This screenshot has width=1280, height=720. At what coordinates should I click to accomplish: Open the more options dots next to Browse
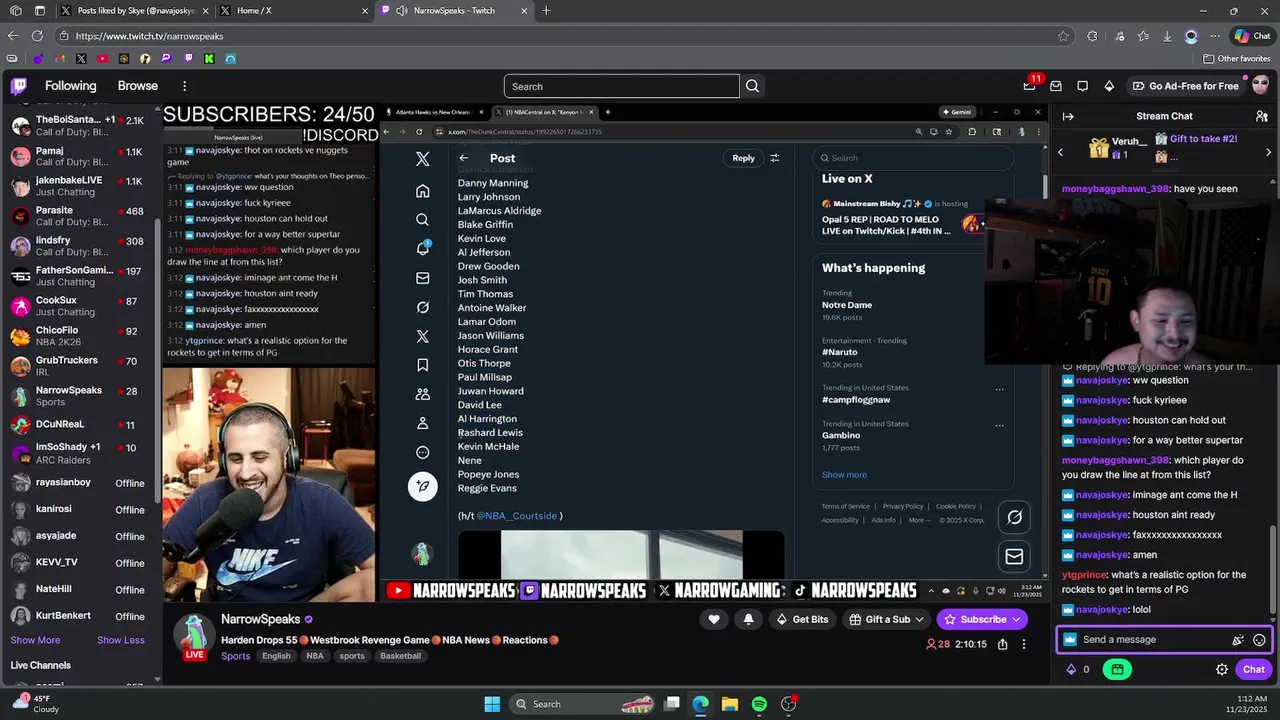click(x=184, y=86)
